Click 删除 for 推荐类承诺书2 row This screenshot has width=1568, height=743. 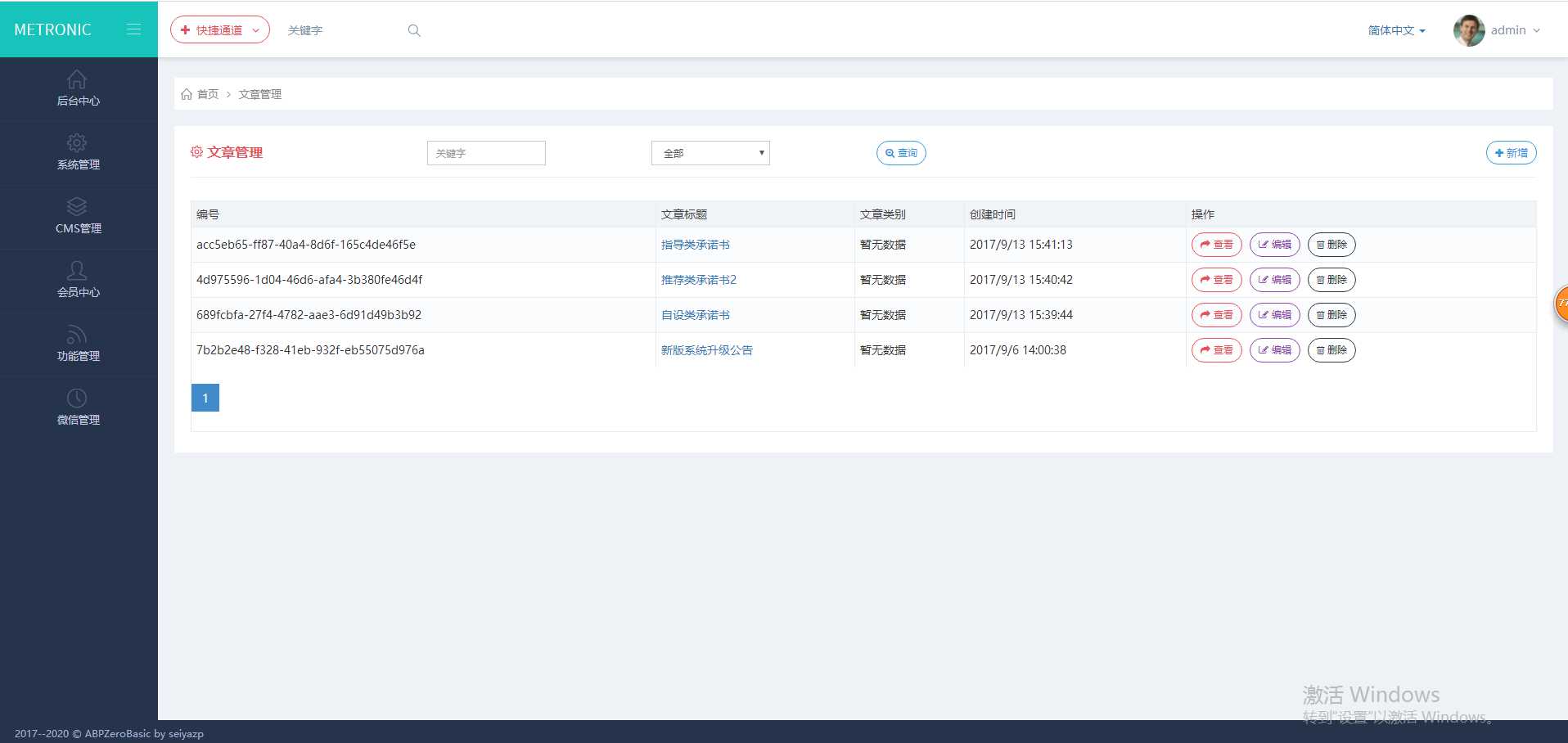click(1331, 280)
